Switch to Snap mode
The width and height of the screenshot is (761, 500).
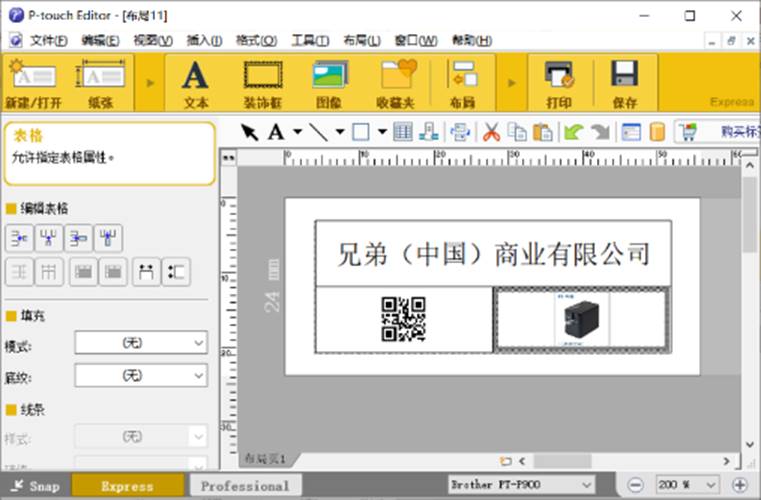click(x=35, y=485)
